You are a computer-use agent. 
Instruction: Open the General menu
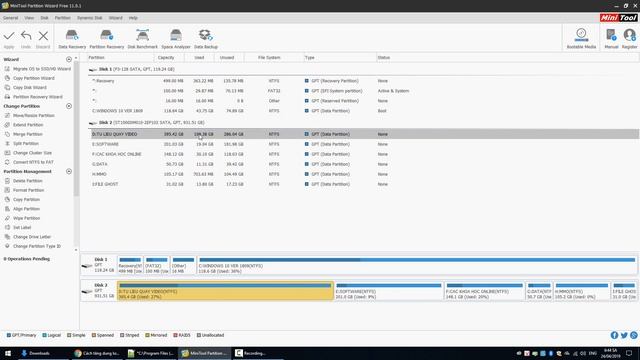(11, 18)
